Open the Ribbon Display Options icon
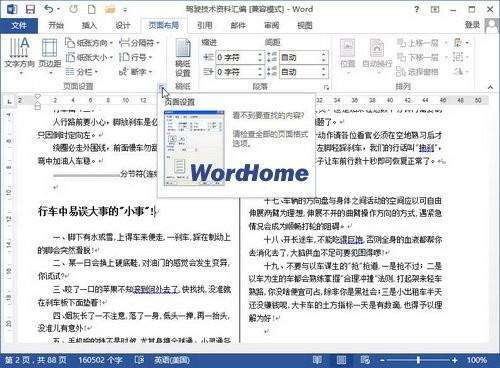The height and width of the screenshot is (368, 500). coord(435,9)
